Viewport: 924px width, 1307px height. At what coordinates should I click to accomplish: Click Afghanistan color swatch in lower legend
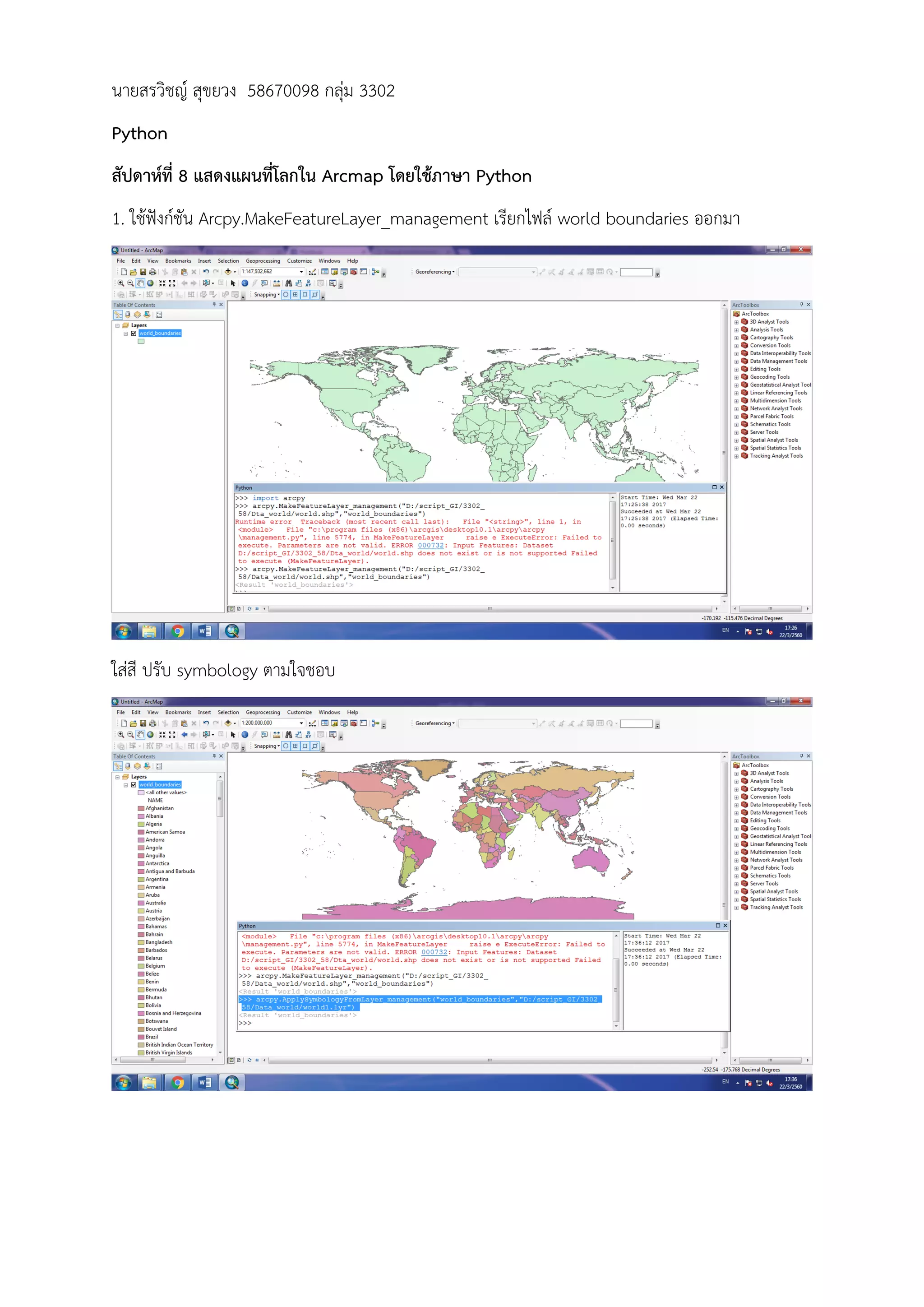tap(140, 808)
